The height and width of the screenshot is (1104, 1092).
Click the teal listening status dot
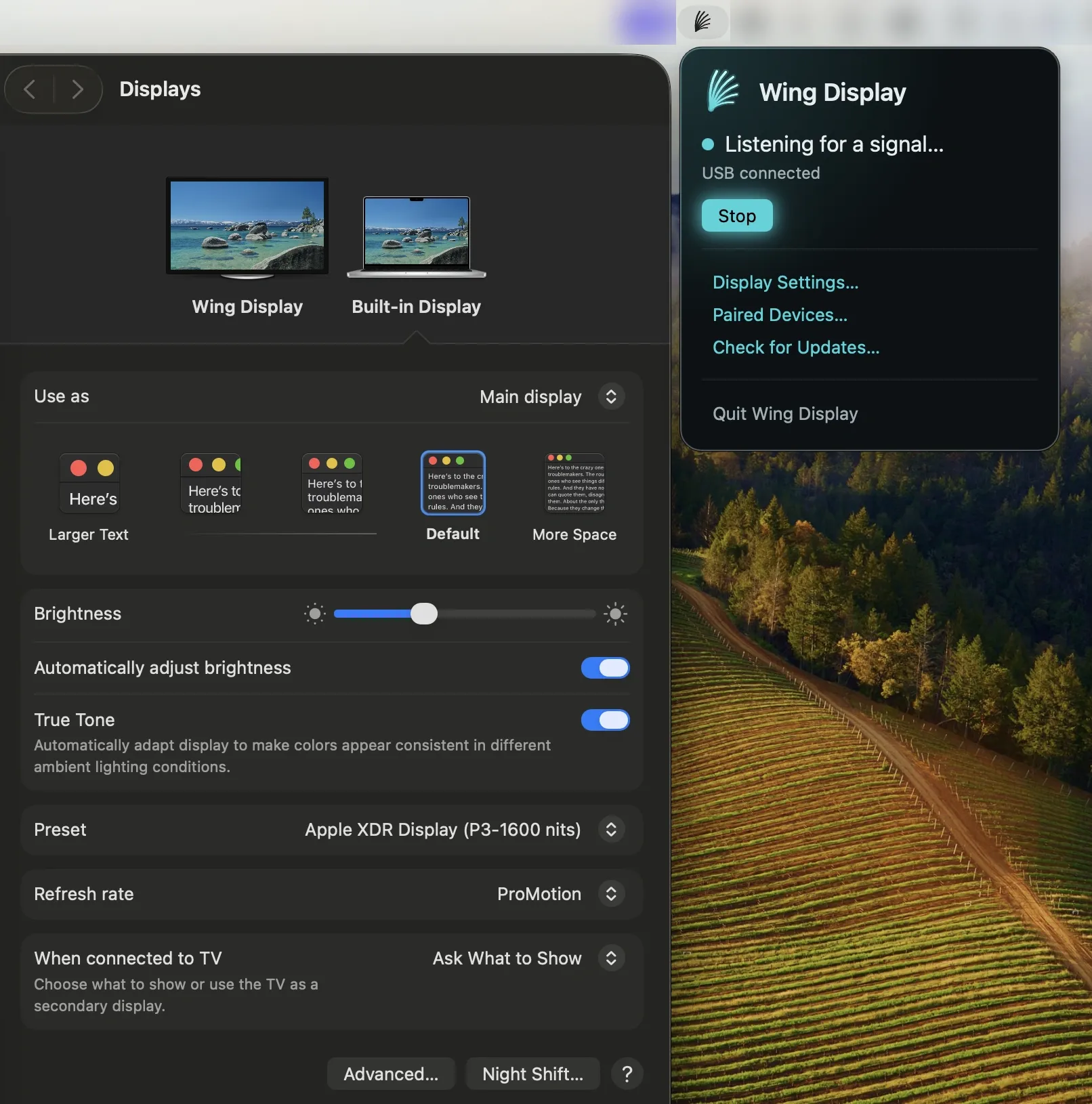click(708, 144)
